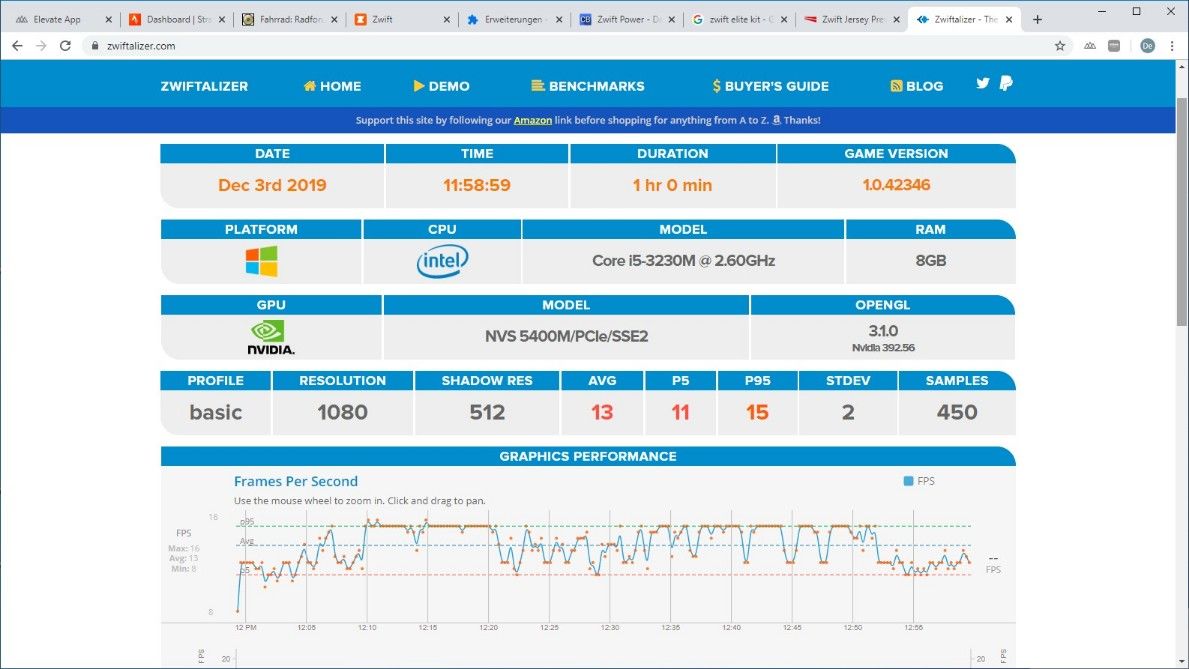Click the Elevate extension icon in toolbar
This screenshot has height=669, width=1189.
[1089, 46]
